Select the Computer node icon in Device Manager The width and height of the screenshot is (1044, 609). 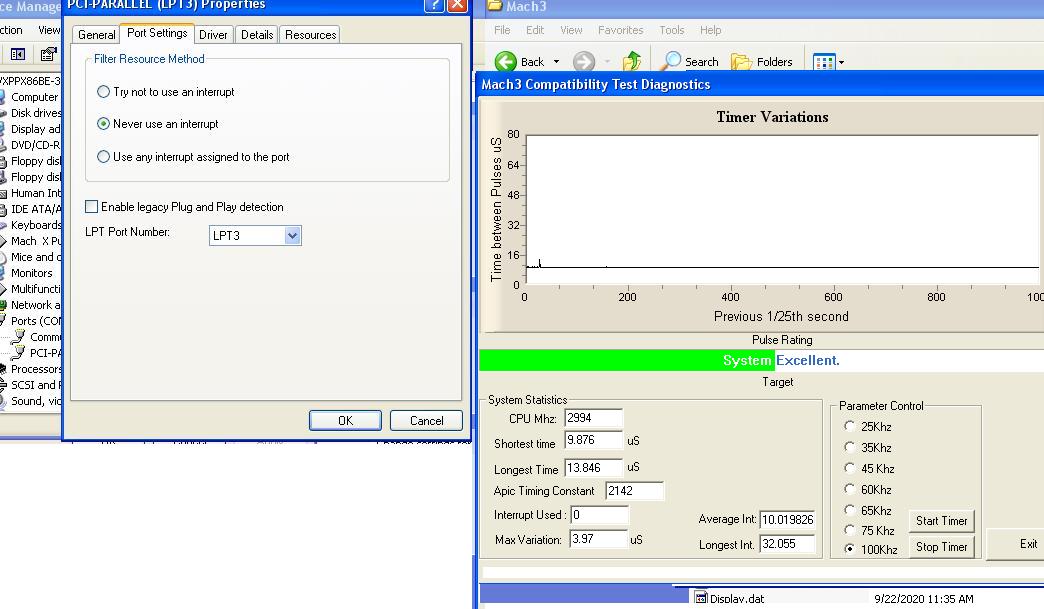(4, 97)
